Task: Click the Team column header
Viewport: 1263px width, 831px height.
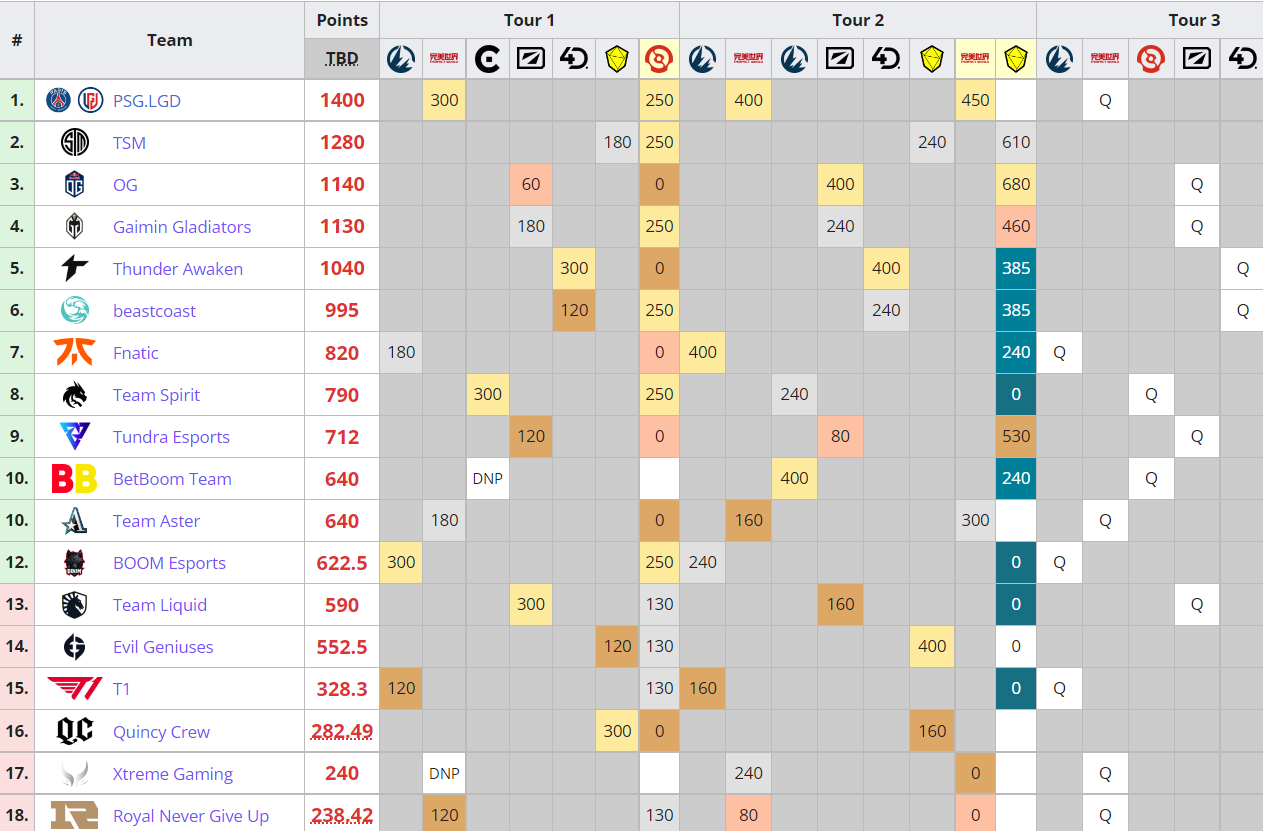Action: (169, 40)
